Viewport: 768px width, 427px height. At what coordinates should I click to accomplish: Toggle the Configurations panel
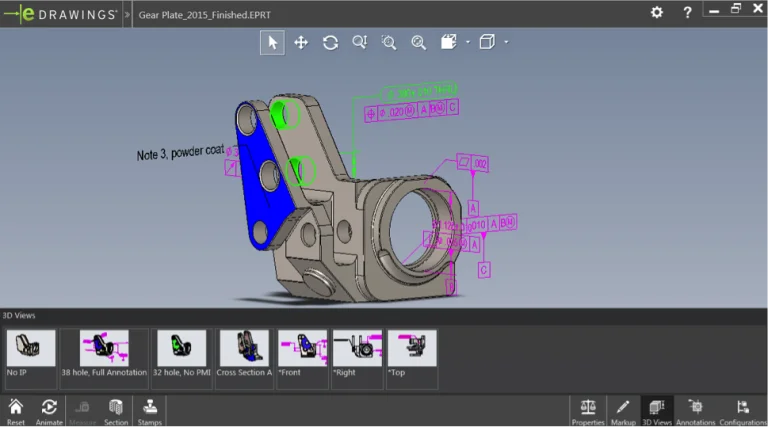742,410
